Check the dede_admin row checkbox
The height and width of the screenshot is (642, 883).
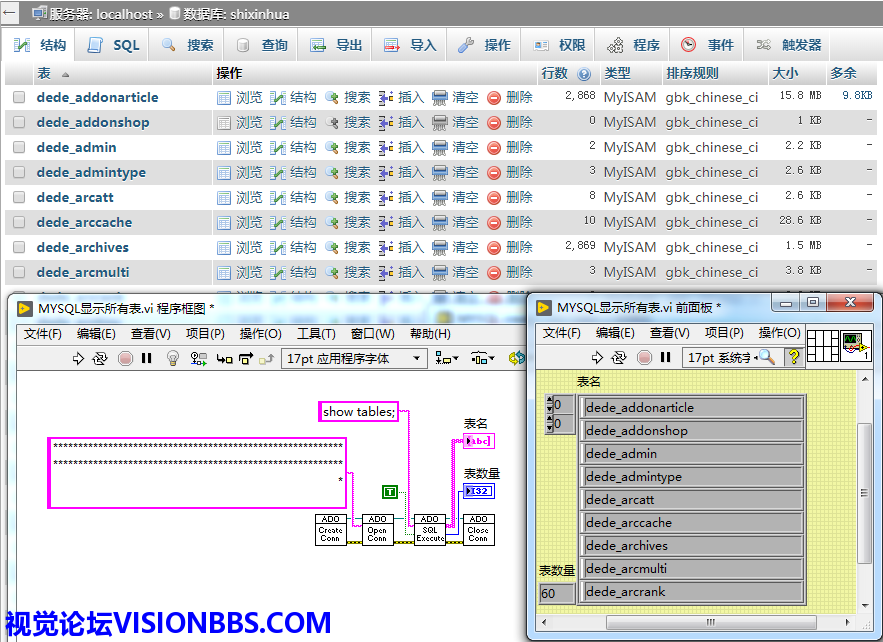point(19,147)
